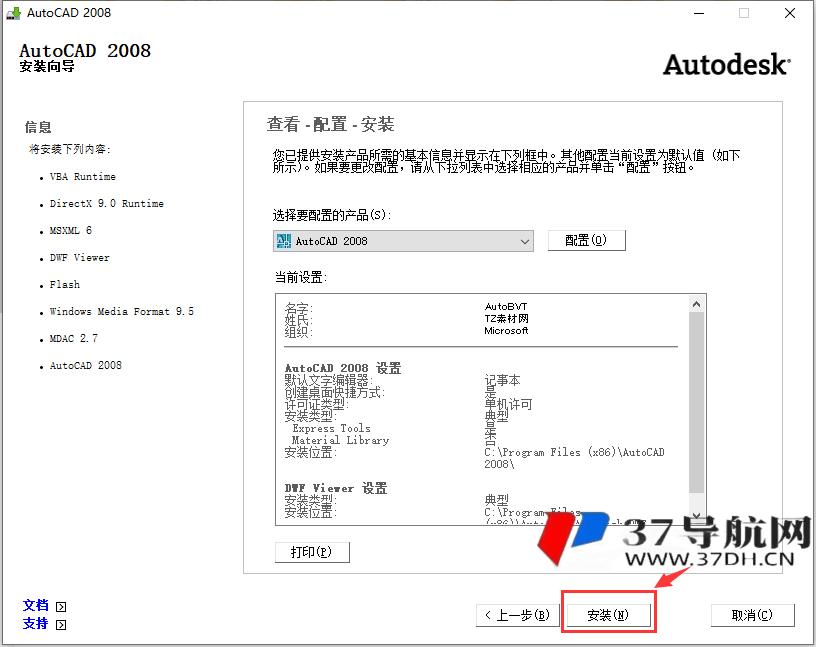Click the current settings scrollbar thumb
816x647 pixels.
point(697,400)
